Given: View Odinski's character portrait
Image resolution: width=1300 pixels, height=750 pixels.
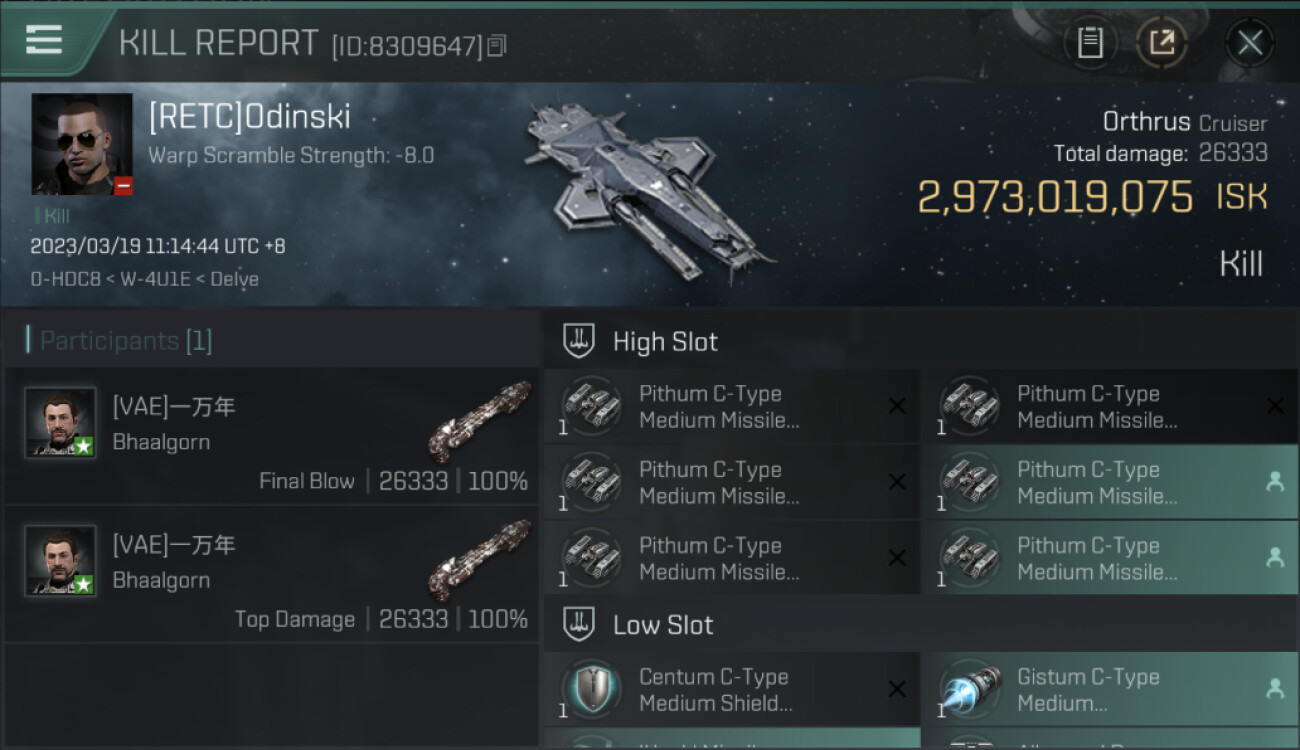Looking at the screenshot, I should 82,144.
